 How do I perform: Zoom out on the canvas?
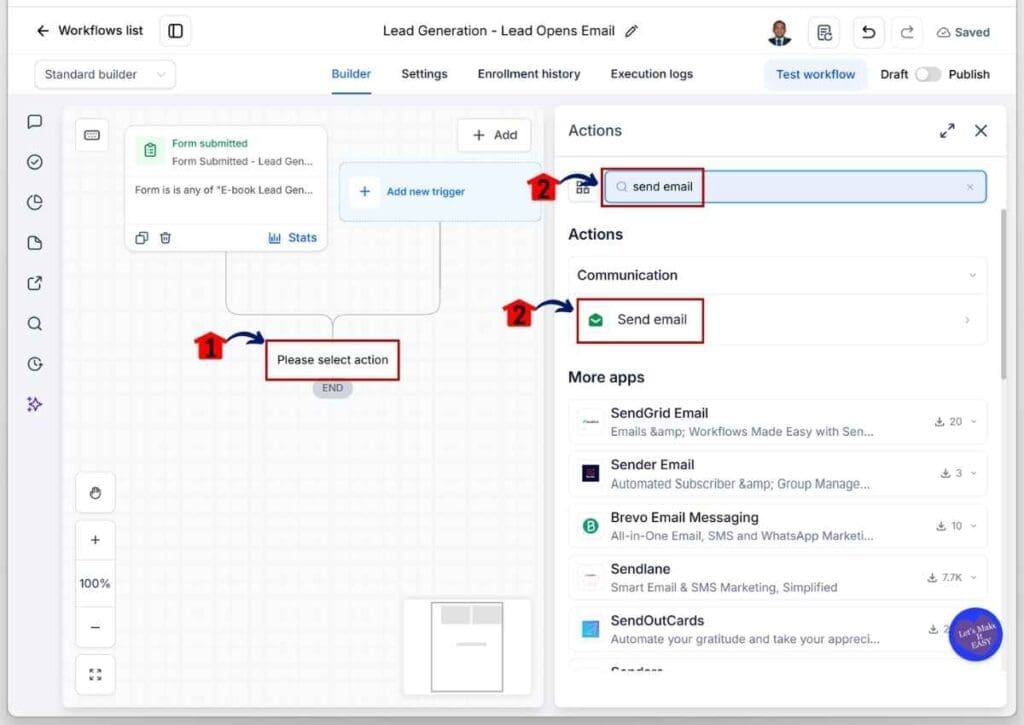pos(95,627)
